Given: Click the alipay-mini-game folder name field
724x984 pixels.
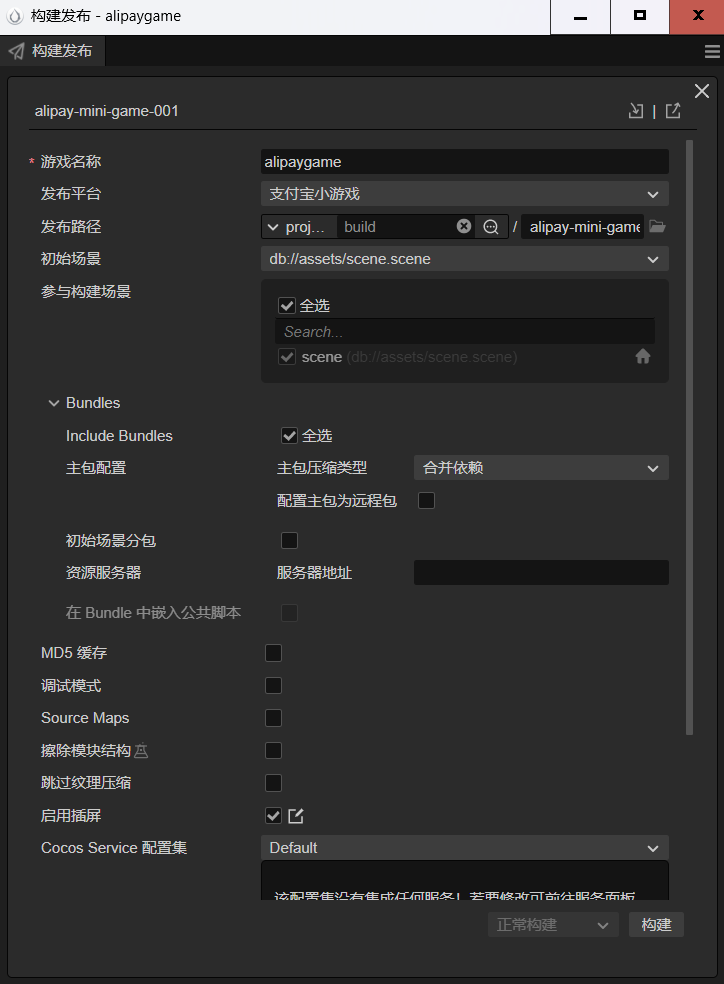Looking at the screenshot, I should (582, 227).
